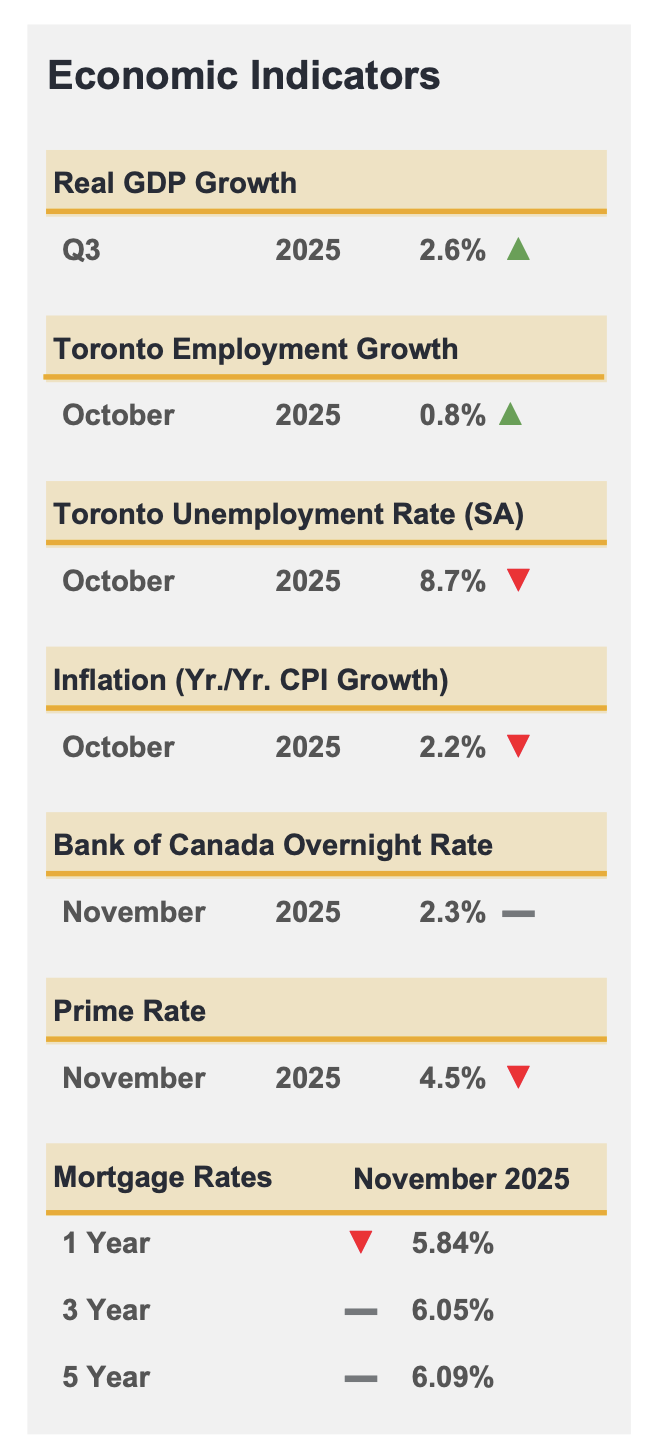The height and width of the screenshot is (1454, 650).
Task: Click the Toronto Unemployment Rate (SA) header
Action: pyautogui.click(x=288, y=514)
